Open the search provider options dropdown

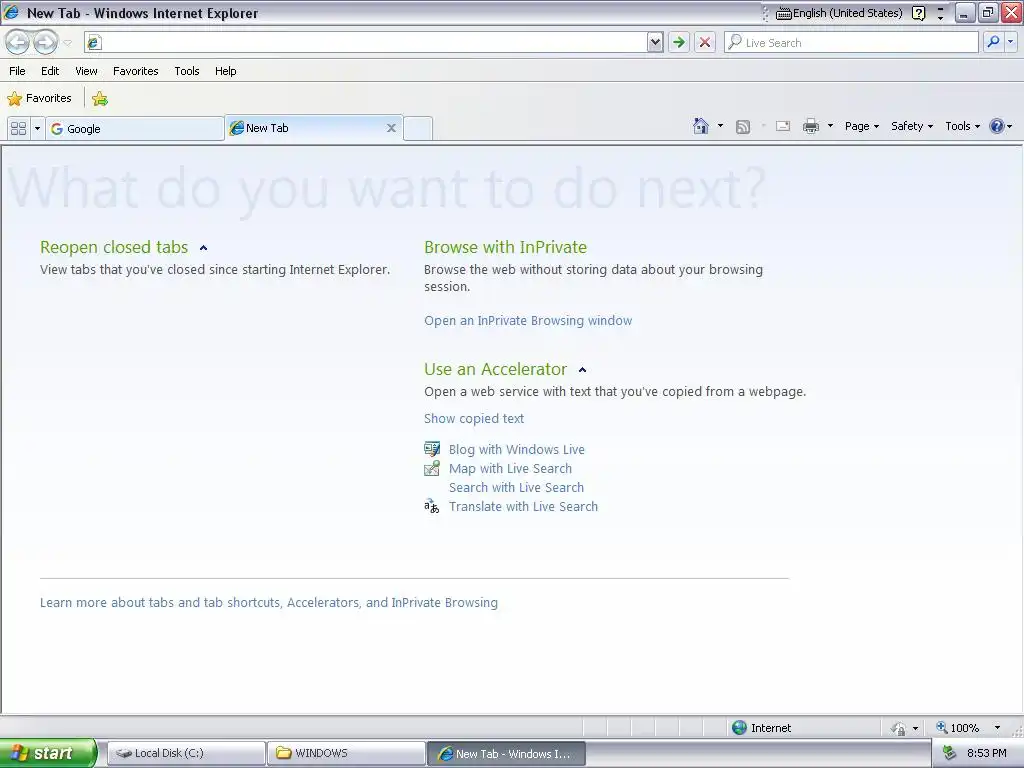pos(1010,42)
